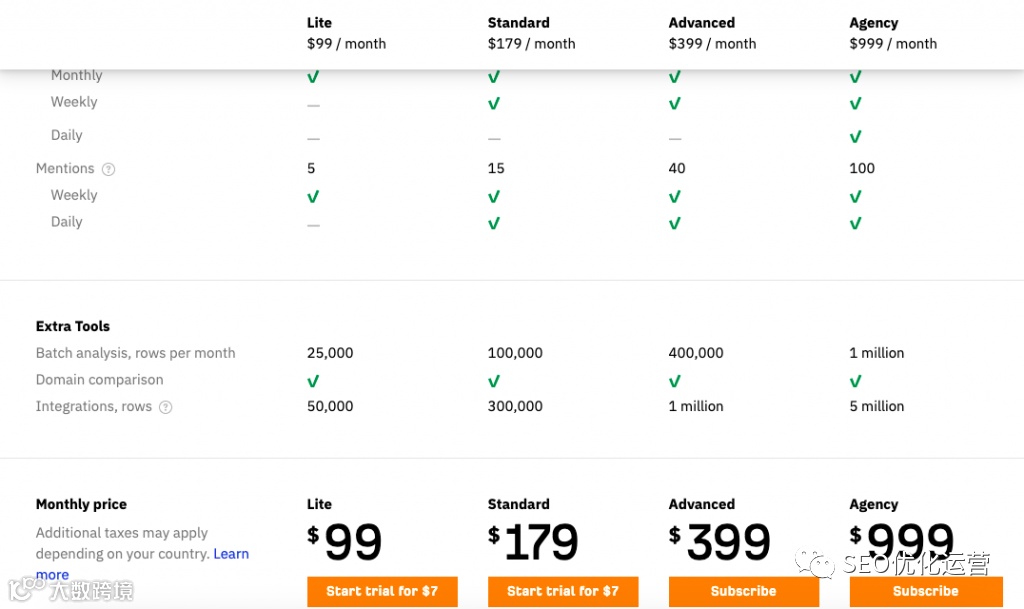Image resolution: width=1024 pixels, height=609 pixels.
Task: Subscribe to the Agency plan
Action: coord(925,591)
